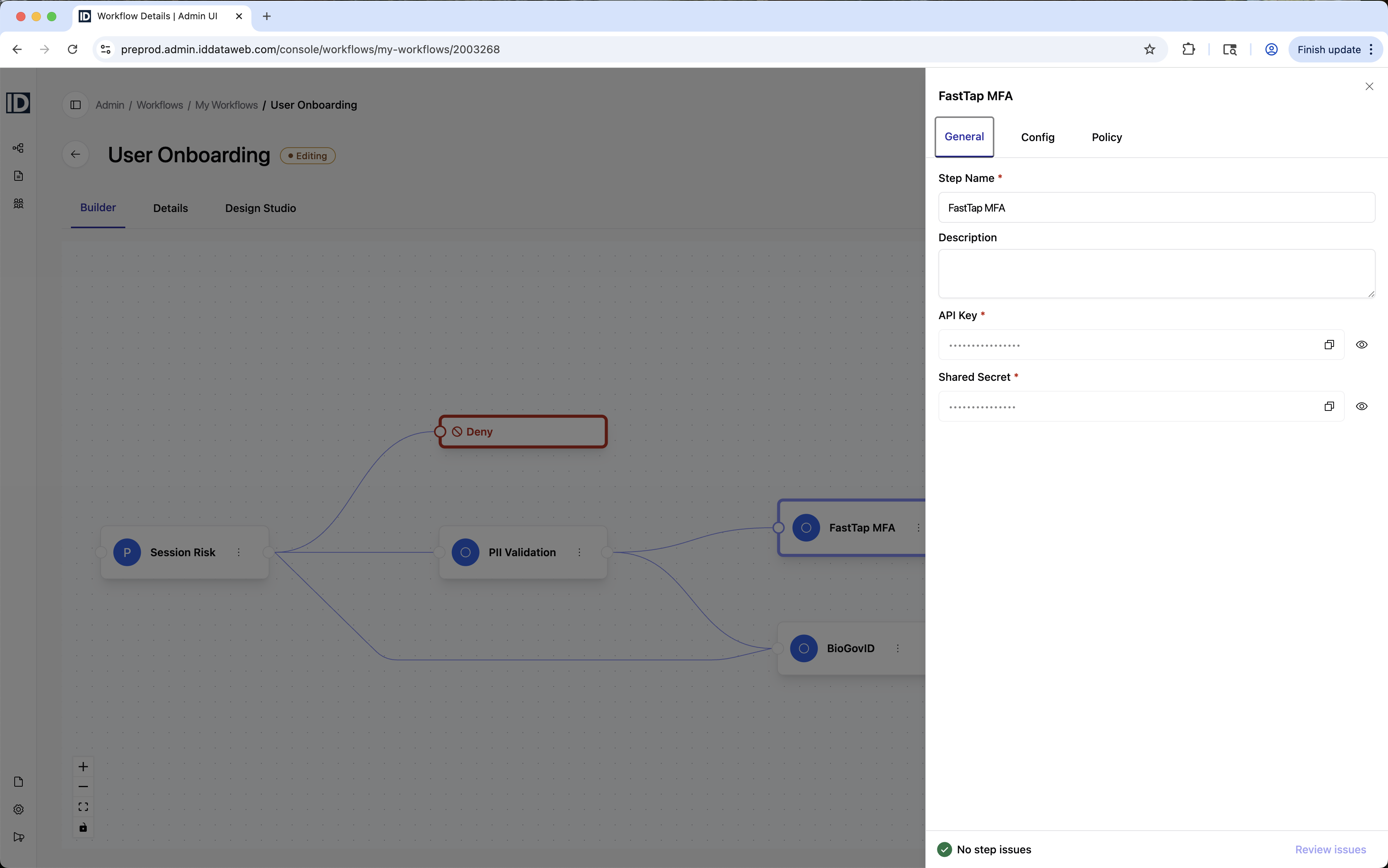
Task: Collapse the sidebar panel toggle icon
Action: [75, 105]
